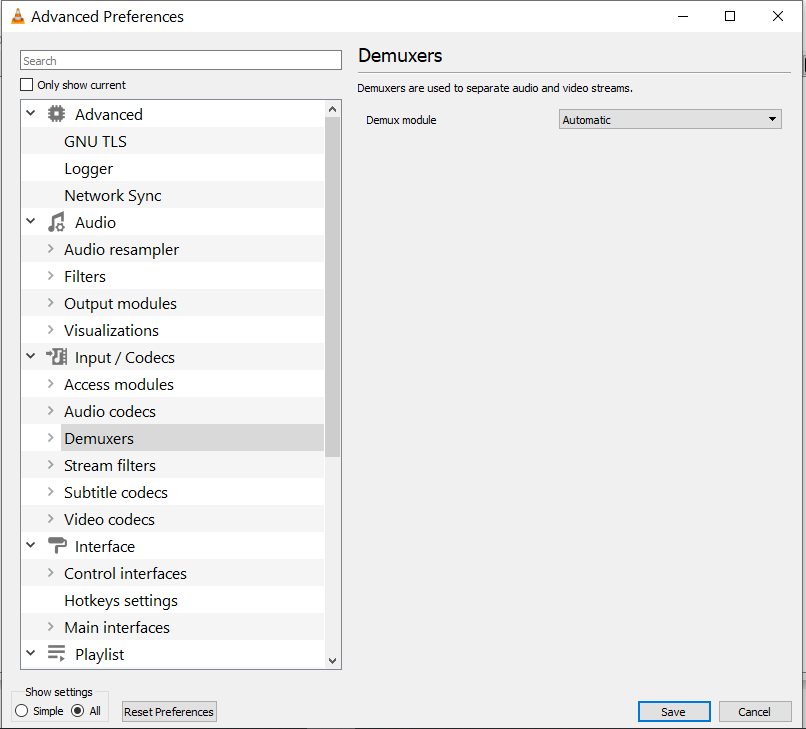Select the Playlist category label
This screenshot has height=729, width=806.
click(x=99, y=654)
